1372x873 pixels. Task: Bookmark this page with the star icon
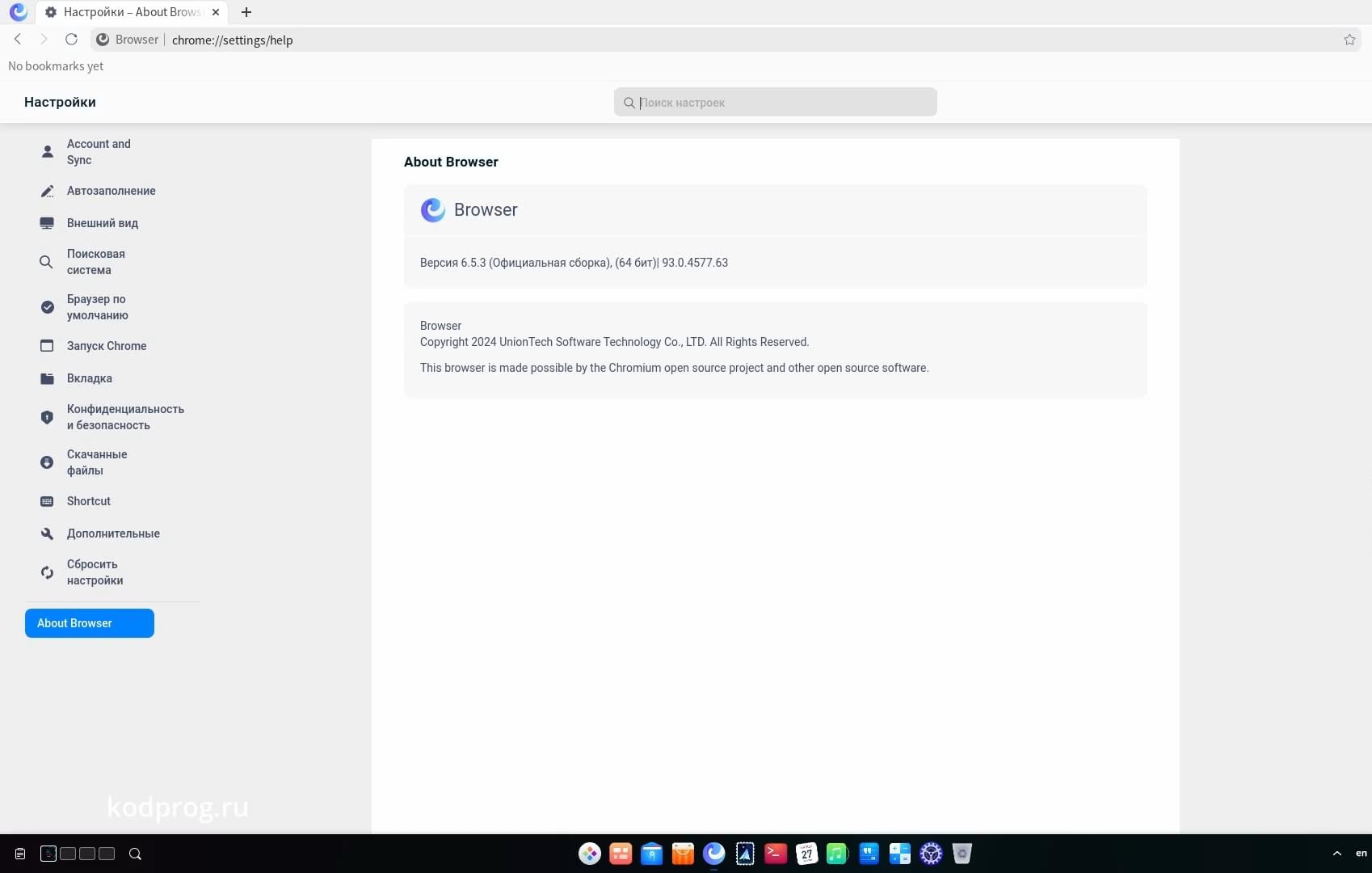click(1349, 40)
